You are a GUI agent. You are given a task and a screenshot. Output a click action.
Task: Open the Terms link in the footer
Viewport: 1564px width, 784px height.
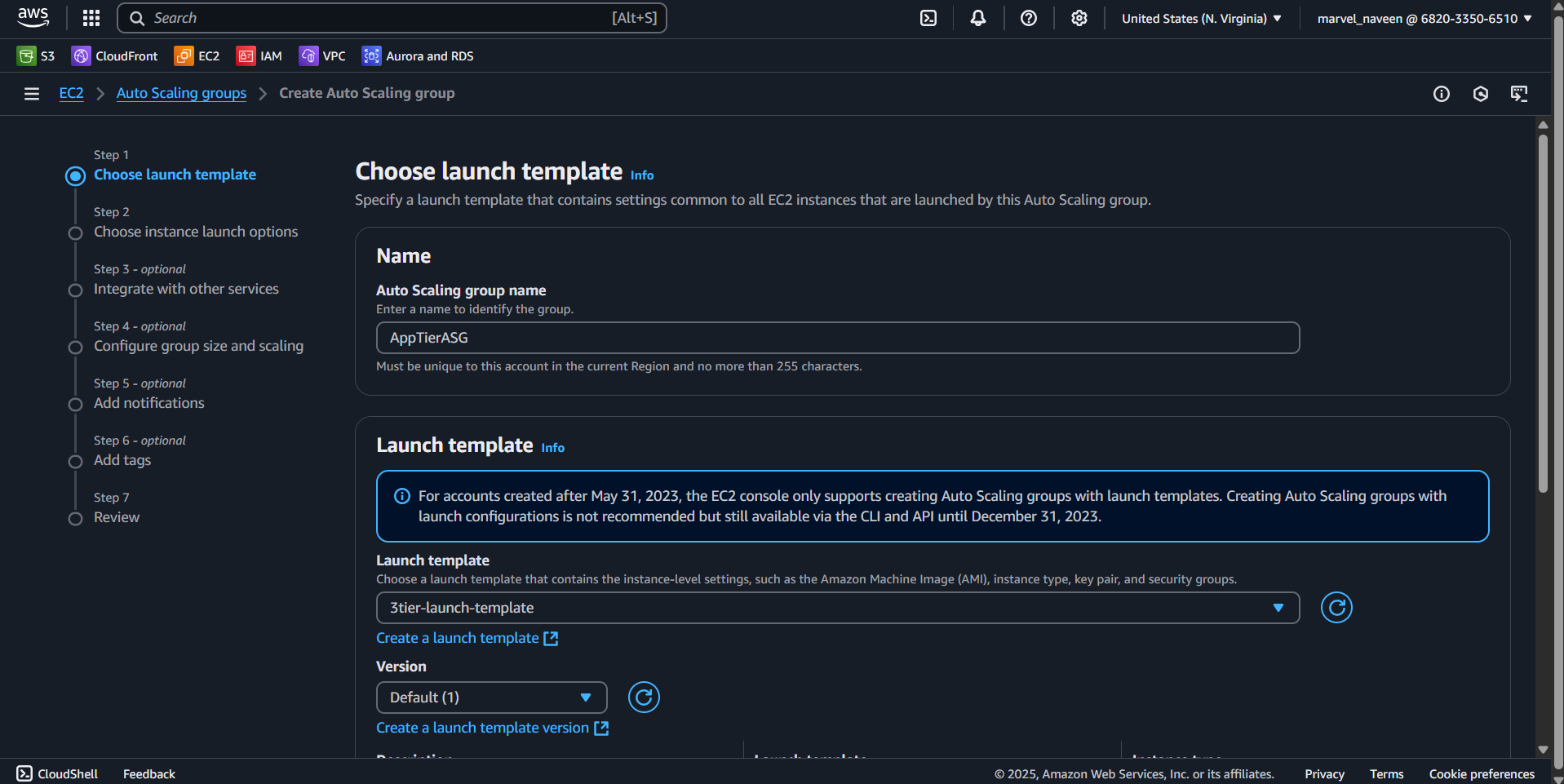[1386, 773]
